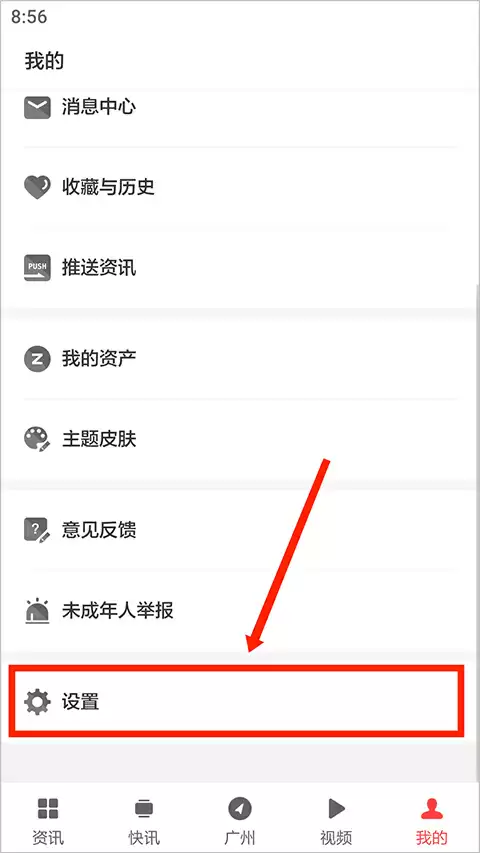This screenshot has width=480, height=853.
Task: Open 未成年人举报 report page
Action: (x=240, y=610)
